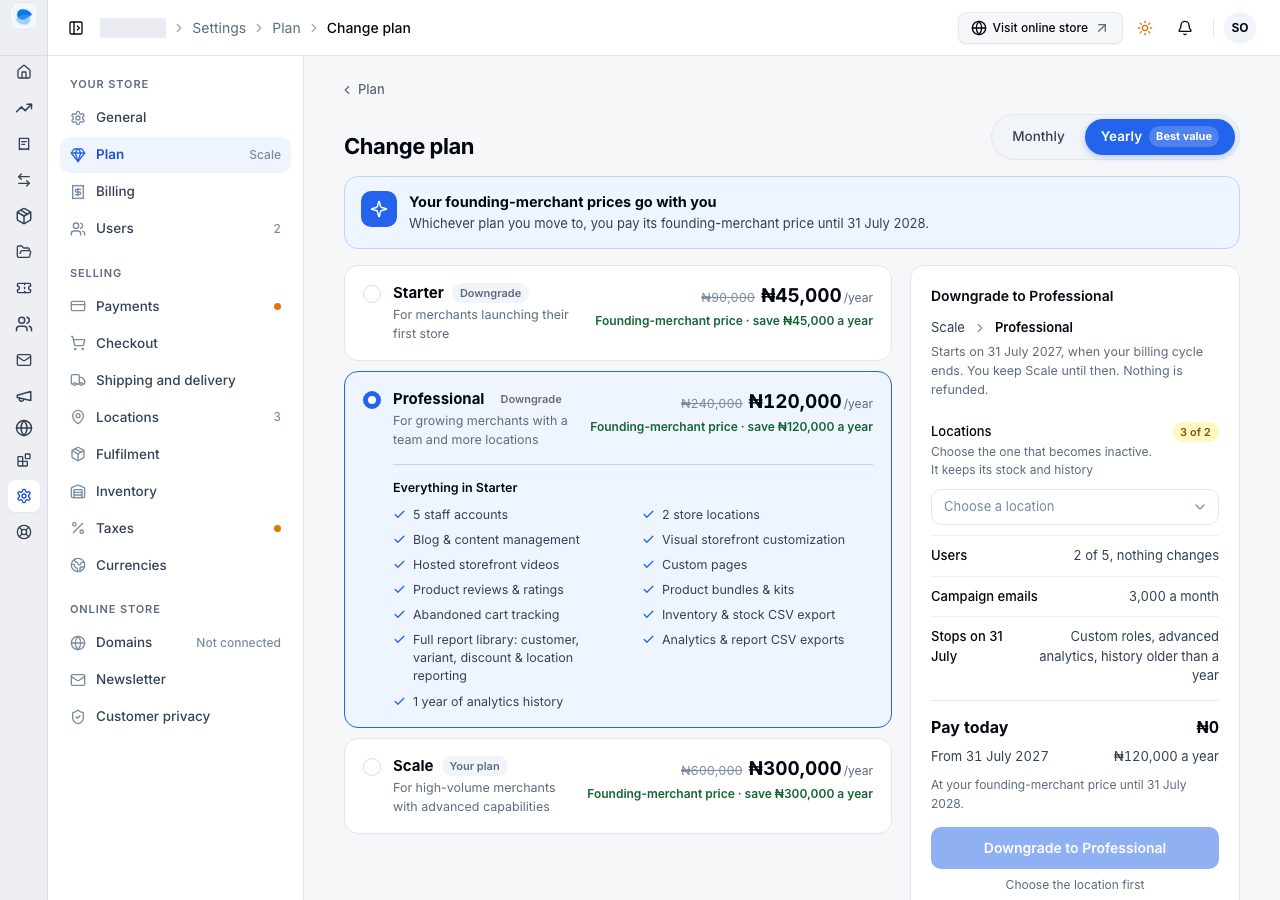Click the app logo at top left
This screenshot has width=1280, height=900.
pyautogui.click(x=24, y=16)
